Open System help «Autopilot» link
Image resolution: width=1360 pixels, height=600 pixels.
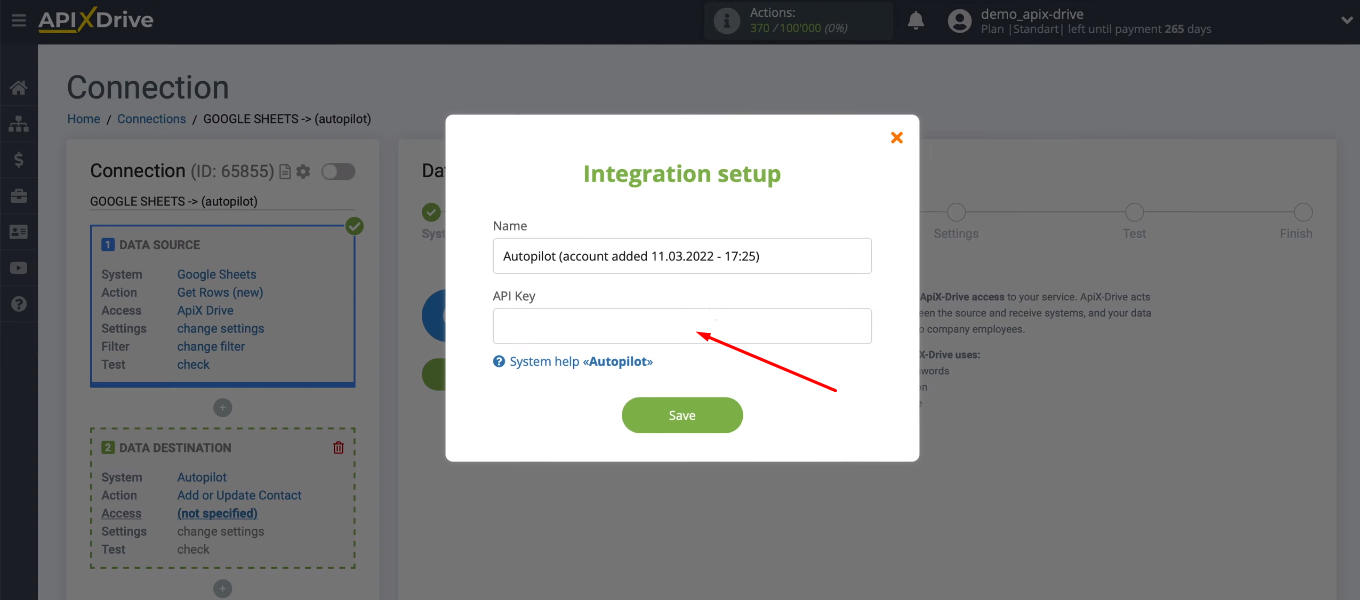[573, 361]
